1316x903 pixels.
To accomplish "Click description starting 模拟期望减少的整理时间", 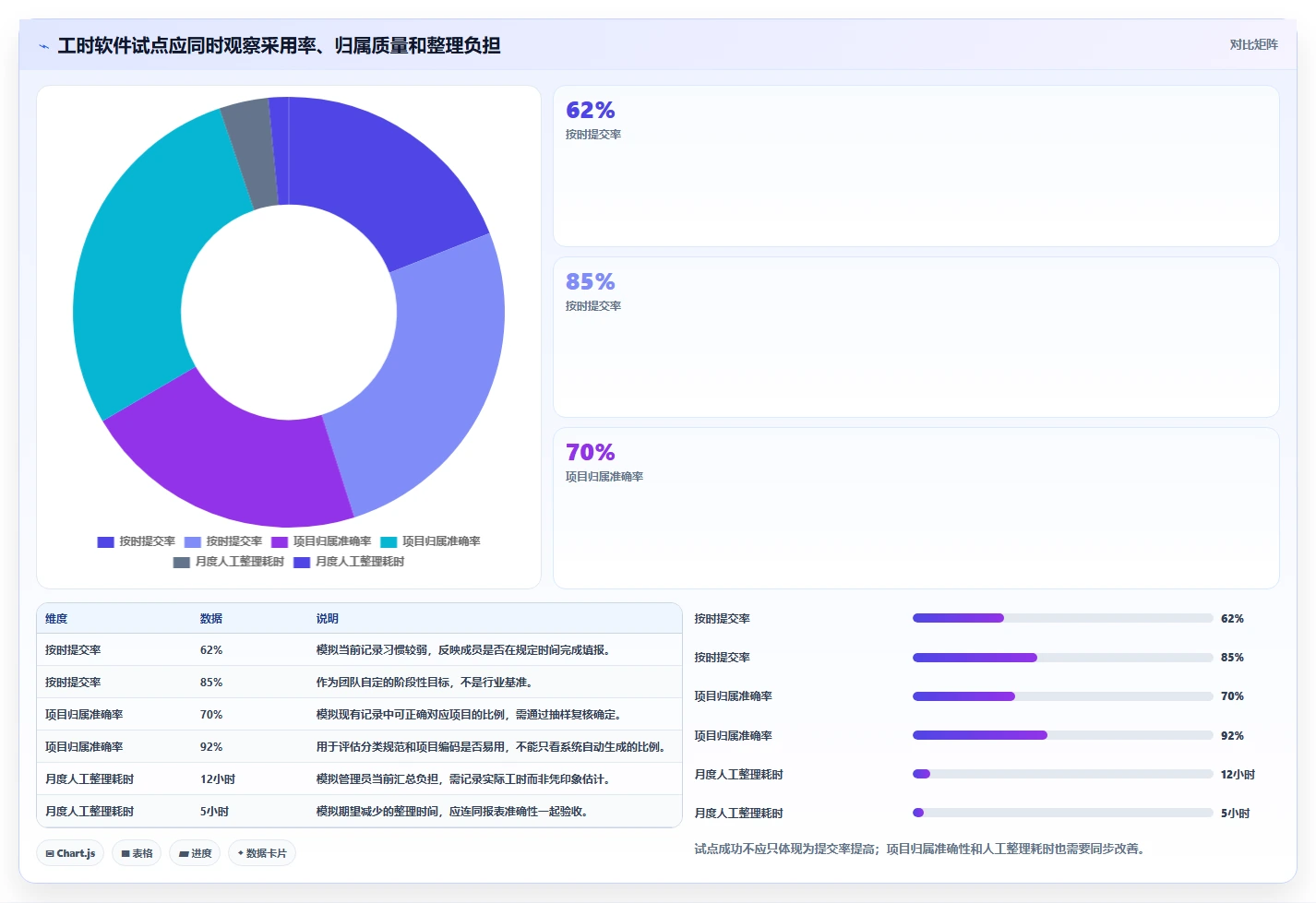I will pos(452,812).
